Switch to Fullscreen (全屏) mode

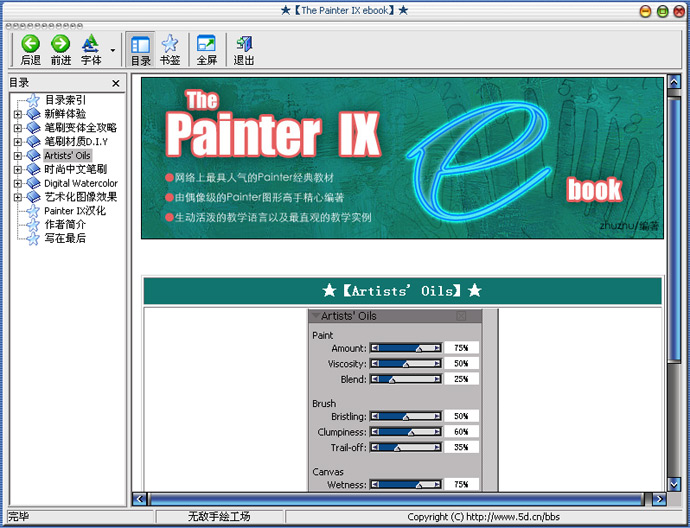coord(206,49)
